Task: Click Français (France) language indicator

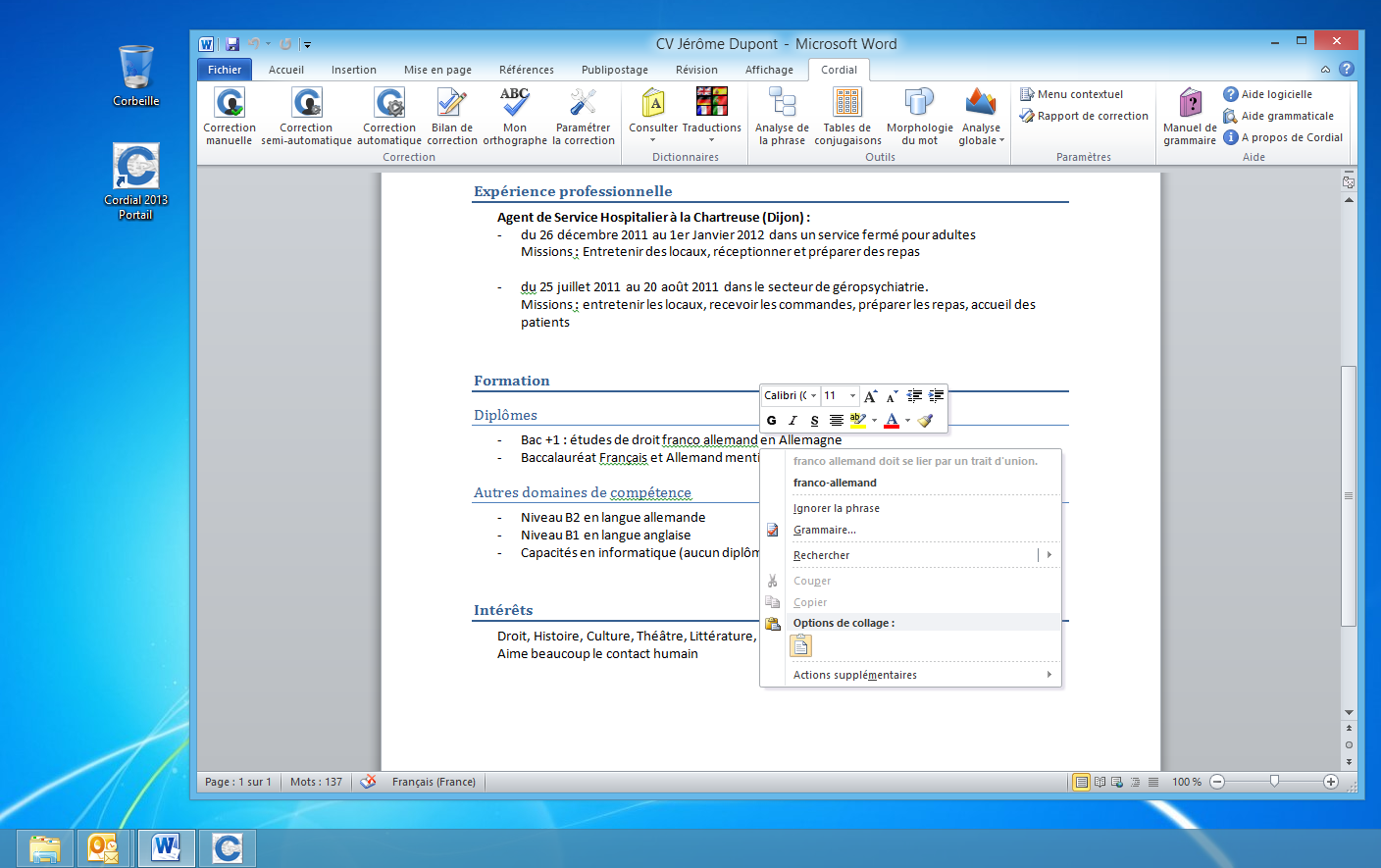Action: pos(434,782)
